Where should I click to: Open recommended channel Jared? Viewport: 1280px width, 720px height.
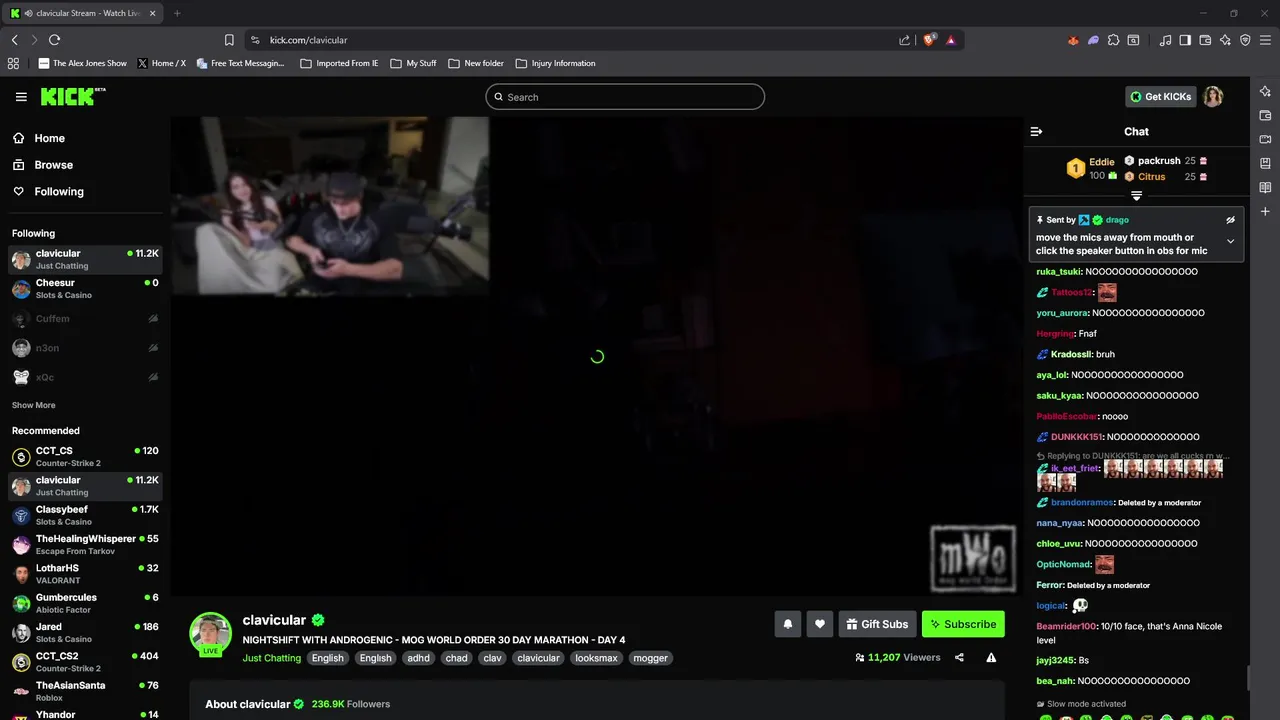coord(85,633)
